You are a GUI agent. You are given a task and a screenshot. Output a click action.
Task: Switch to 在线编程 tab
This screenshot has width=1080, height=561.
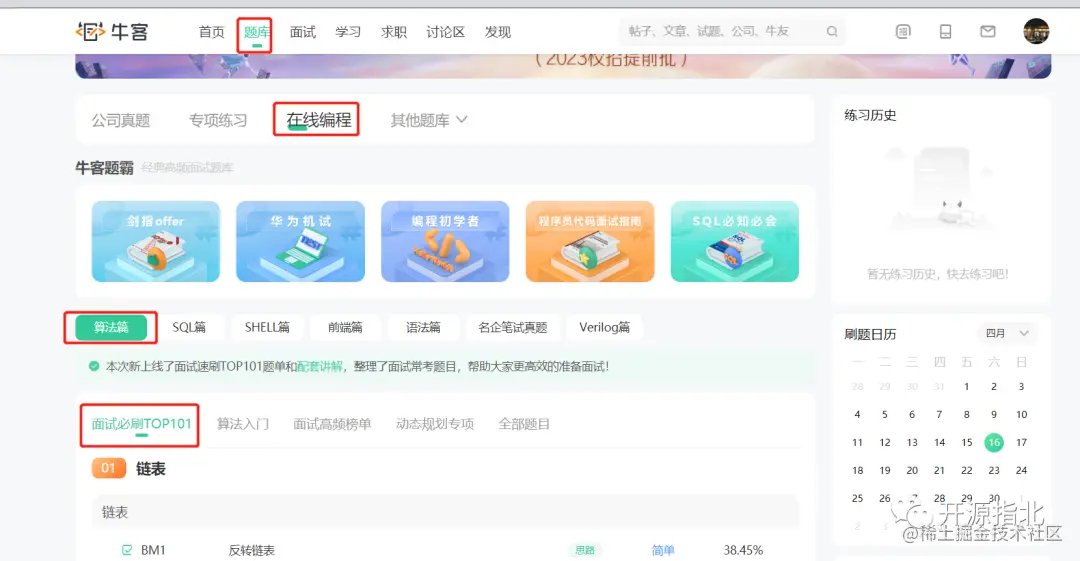[x=319, y=120]
